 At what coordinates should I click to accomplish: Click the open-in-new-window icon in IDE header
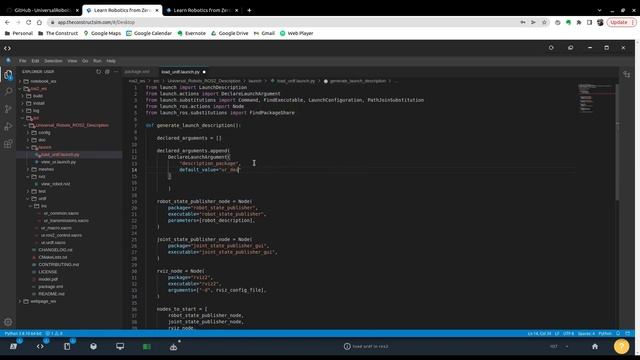pos(571,48)
